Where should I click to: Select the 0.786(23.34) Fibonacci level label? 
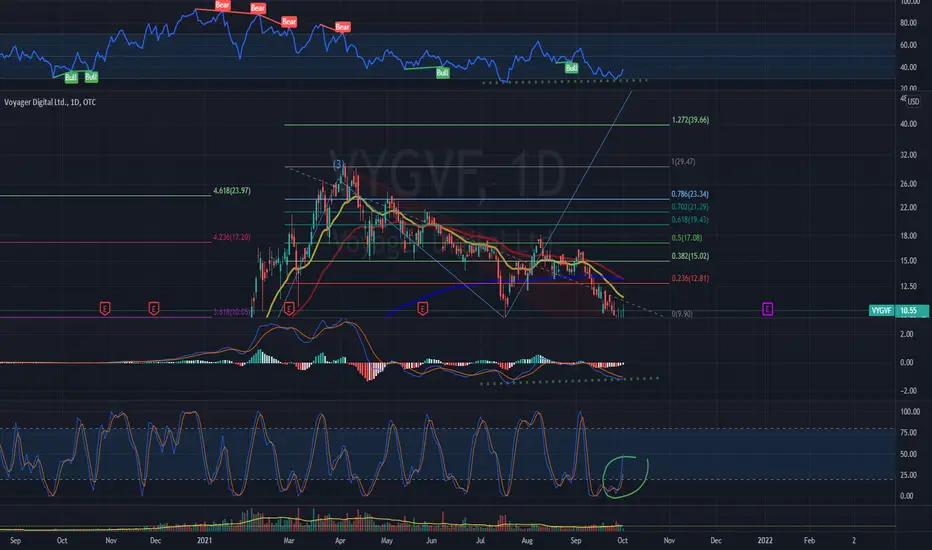pos(690,194)
